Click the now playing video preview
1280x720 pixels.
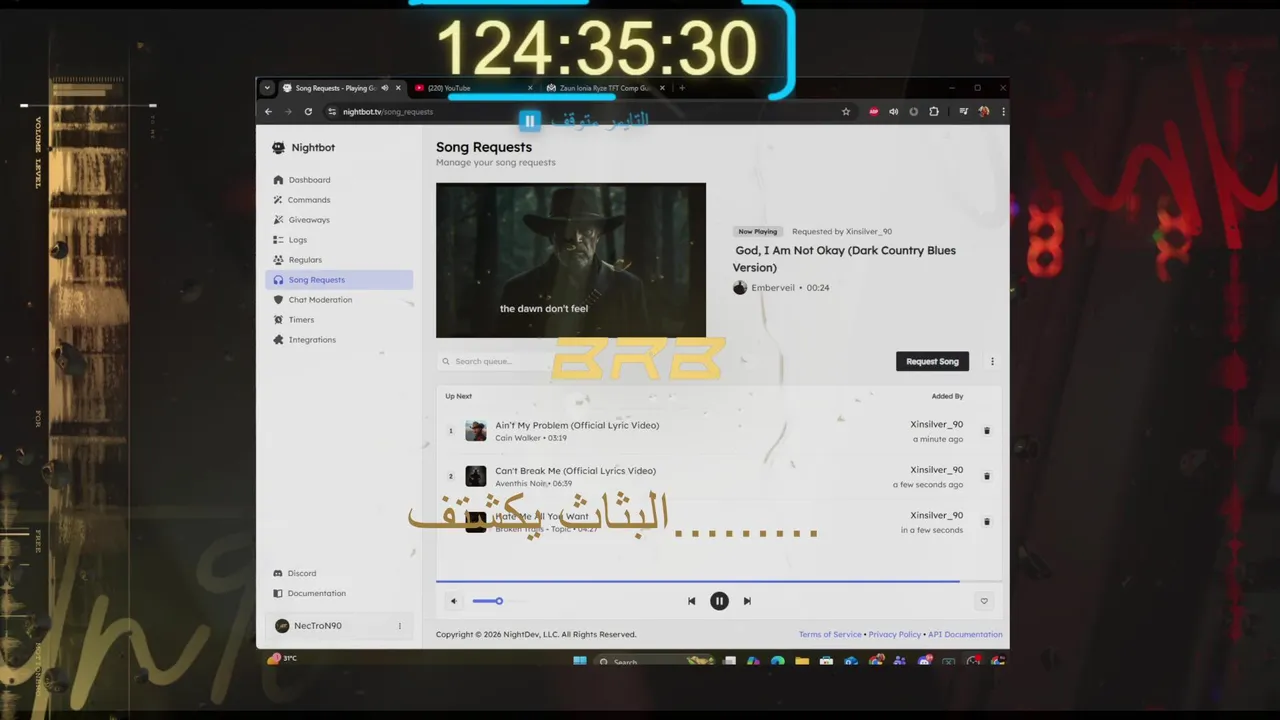click(571, 260)
